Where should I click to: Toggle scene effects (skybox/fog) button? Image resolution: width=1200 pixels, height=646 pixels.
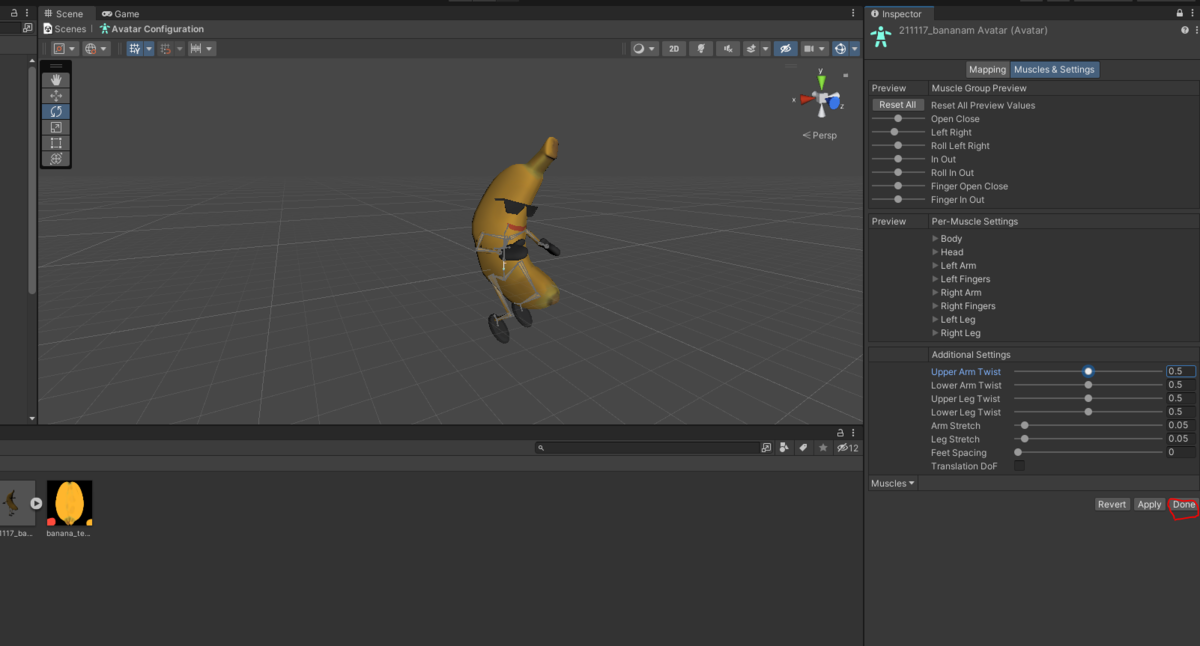point(752,49)
